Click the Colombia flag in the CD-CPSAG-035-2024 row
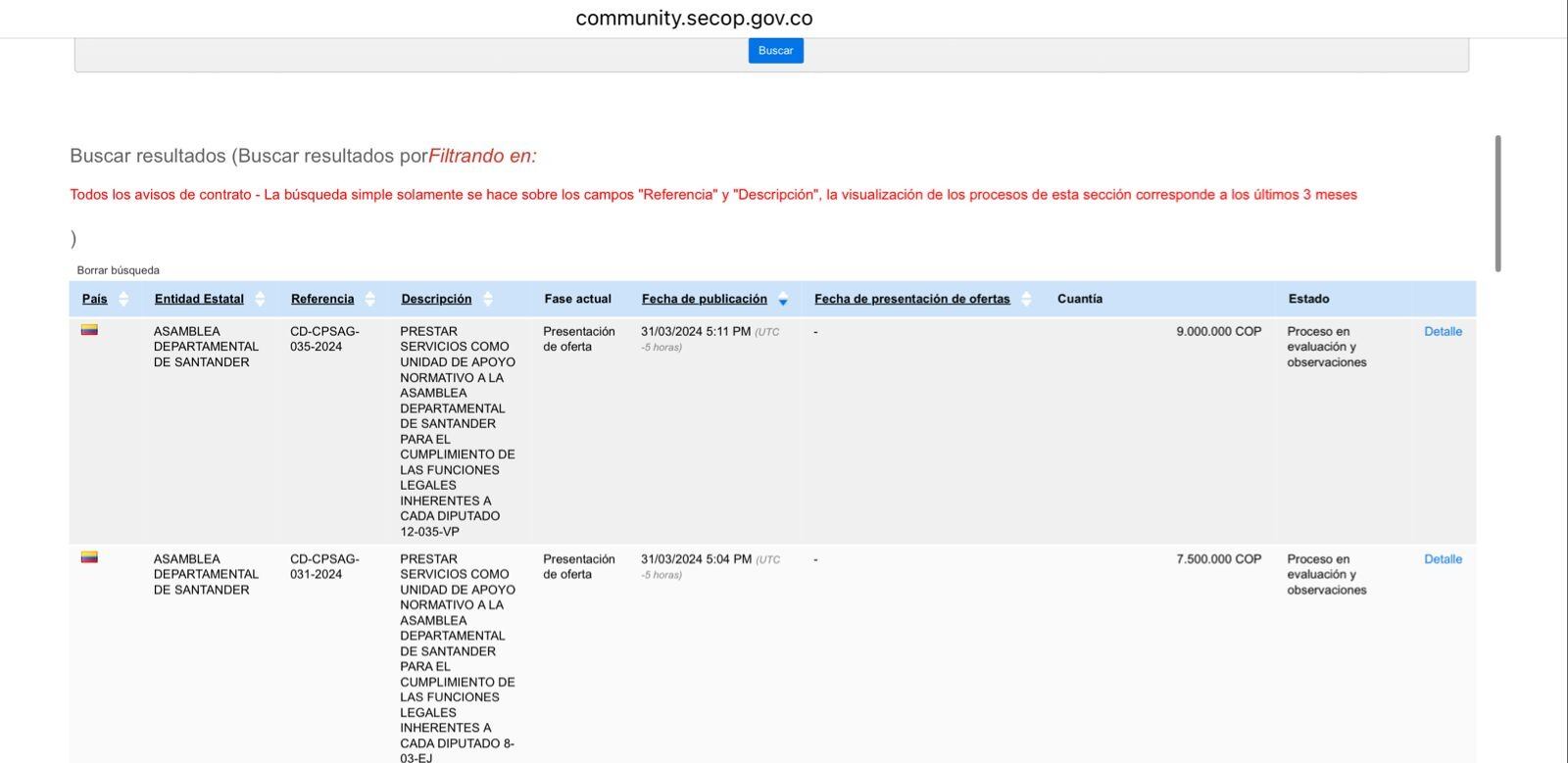The image size is (1568, 763). pyautogui.click(x=89, y=330)
